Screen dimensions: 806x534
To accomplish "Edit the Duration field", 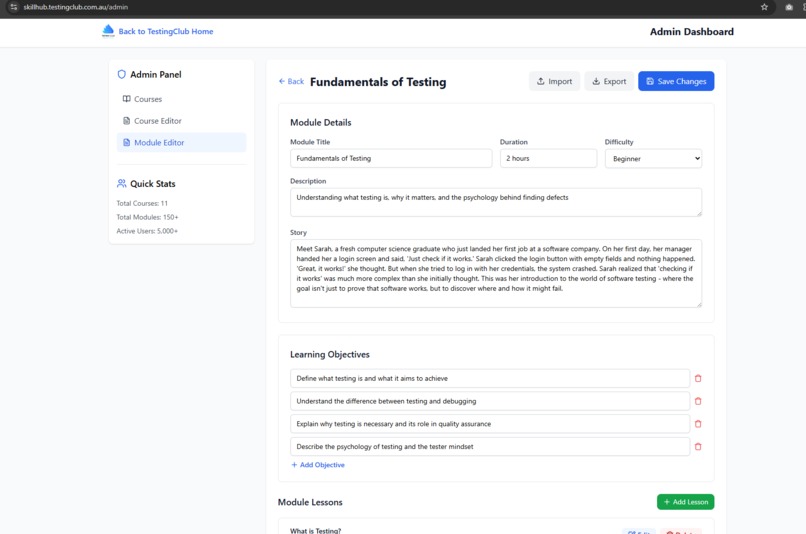I will [x=548, y=158].
